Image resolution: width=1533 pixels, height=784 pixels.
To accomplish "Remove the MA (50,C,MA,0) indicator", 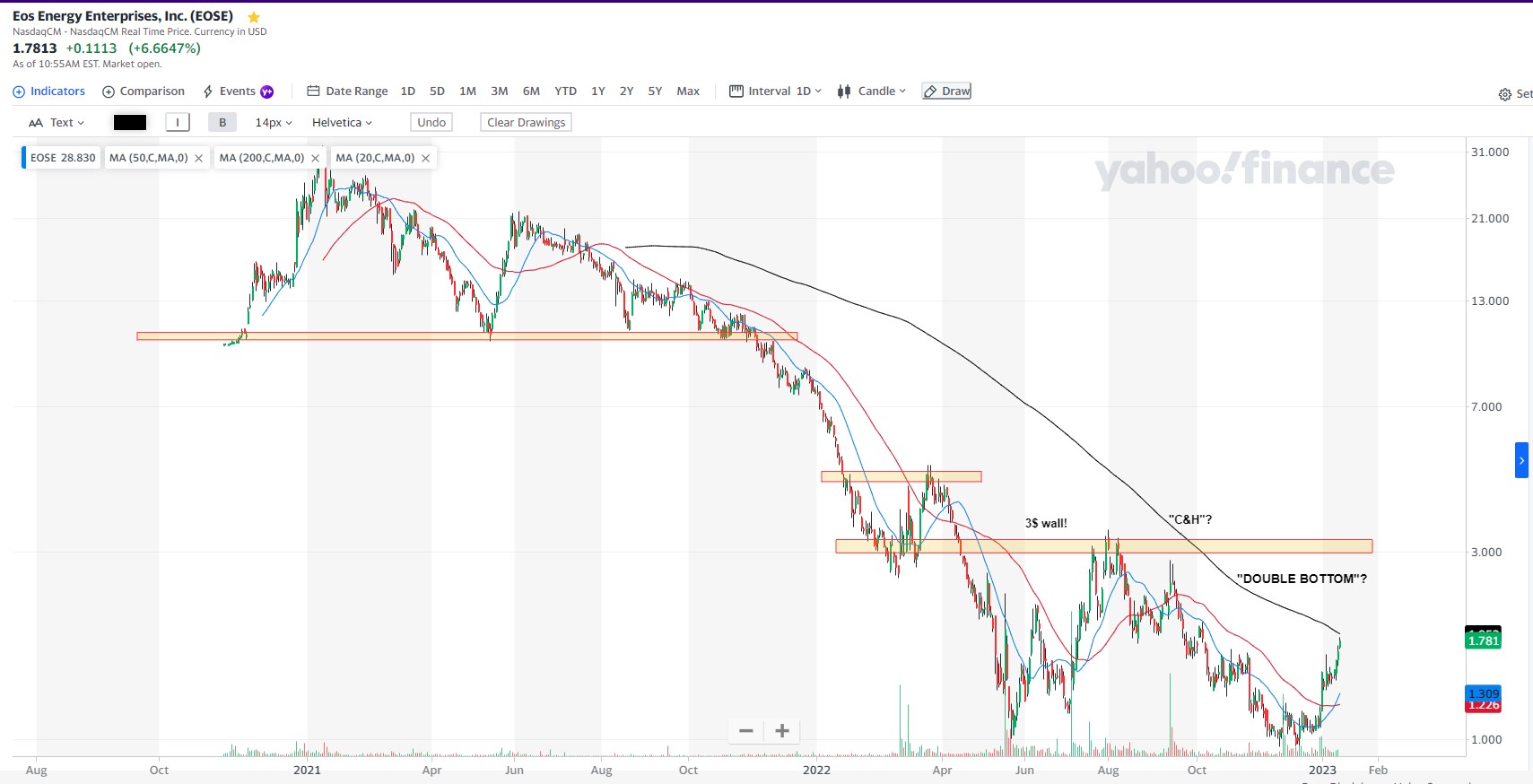I will coord(199,159).
